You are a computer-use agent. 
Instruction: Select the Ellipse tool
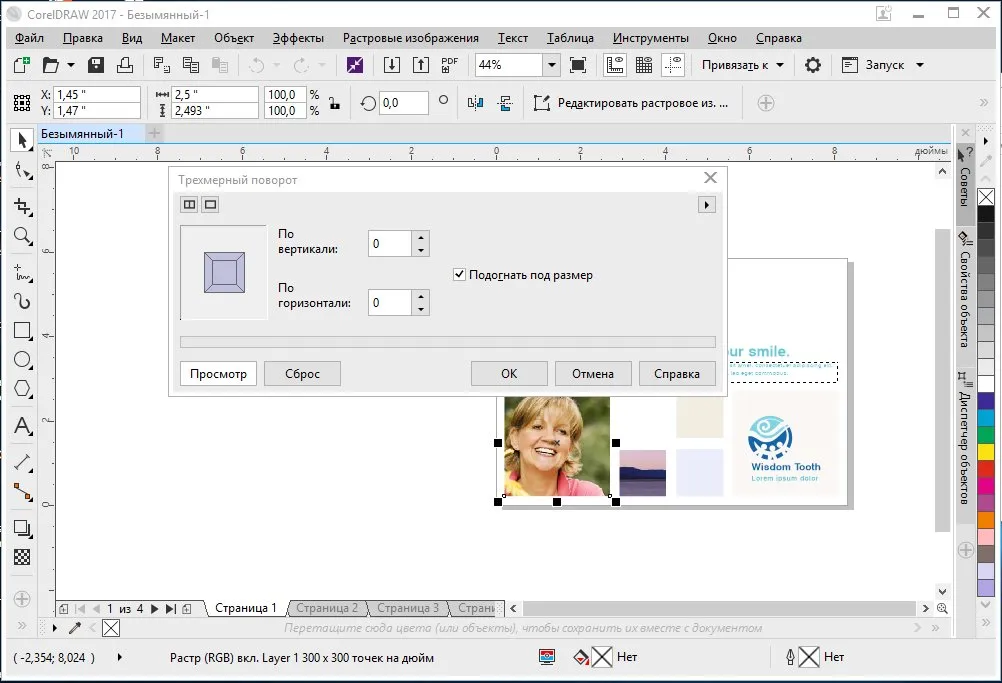point(22,360)
